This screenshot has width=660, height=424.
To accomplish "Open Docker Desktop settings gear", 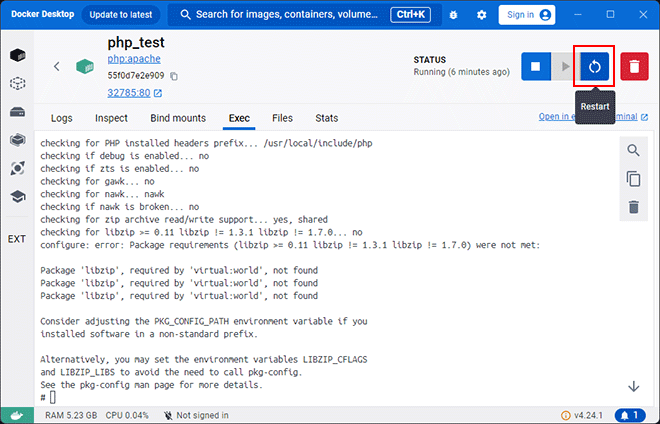I will click(482, 15).
